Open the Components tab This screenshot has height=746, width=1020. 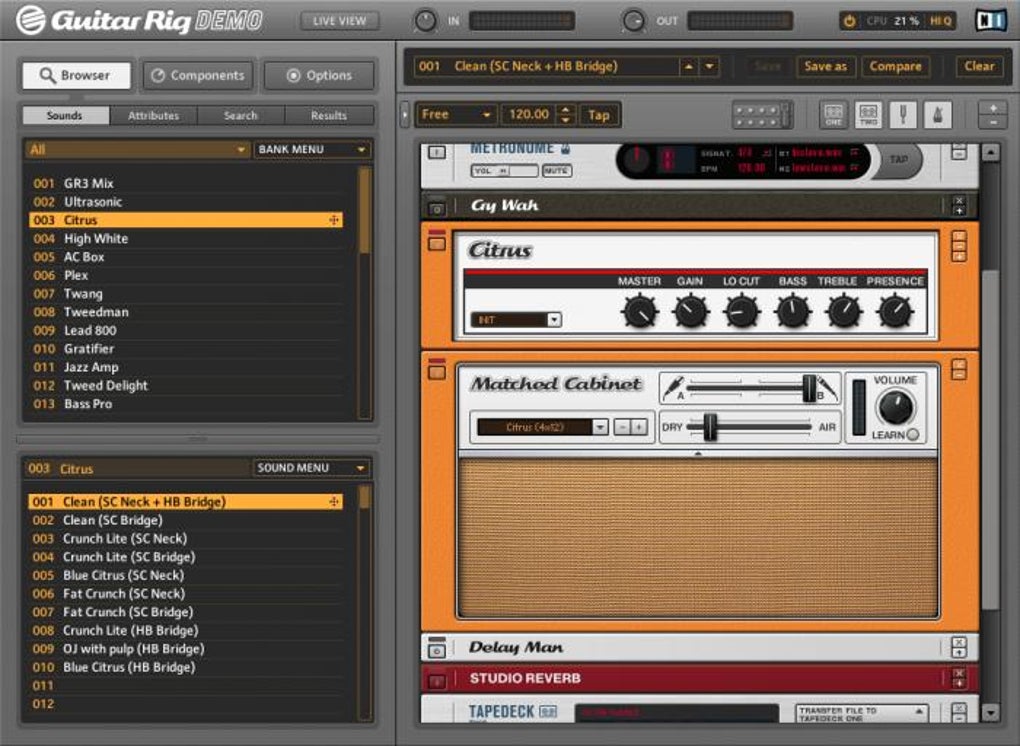[198, 75]
